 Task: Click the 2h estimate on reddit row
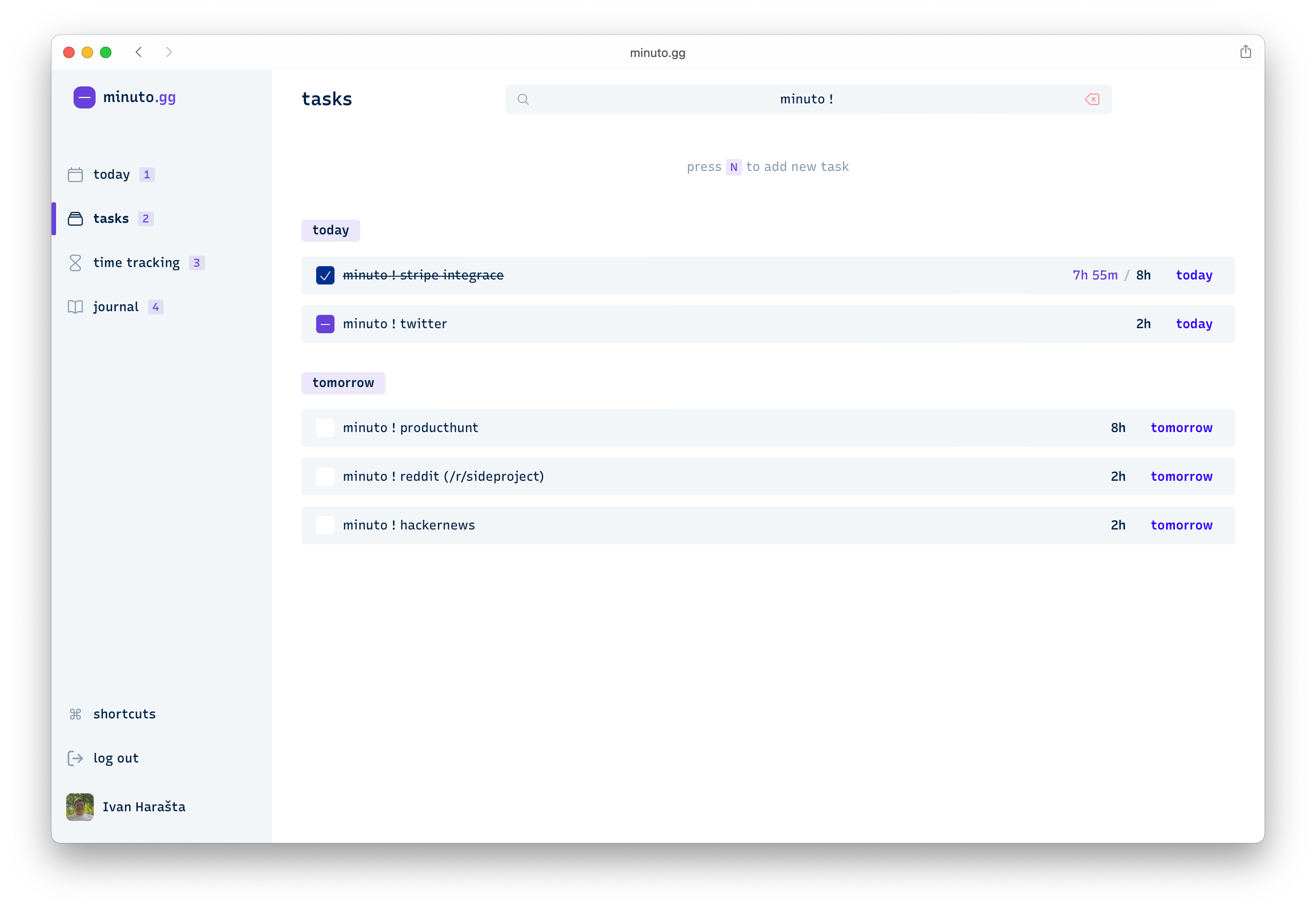1118,477
